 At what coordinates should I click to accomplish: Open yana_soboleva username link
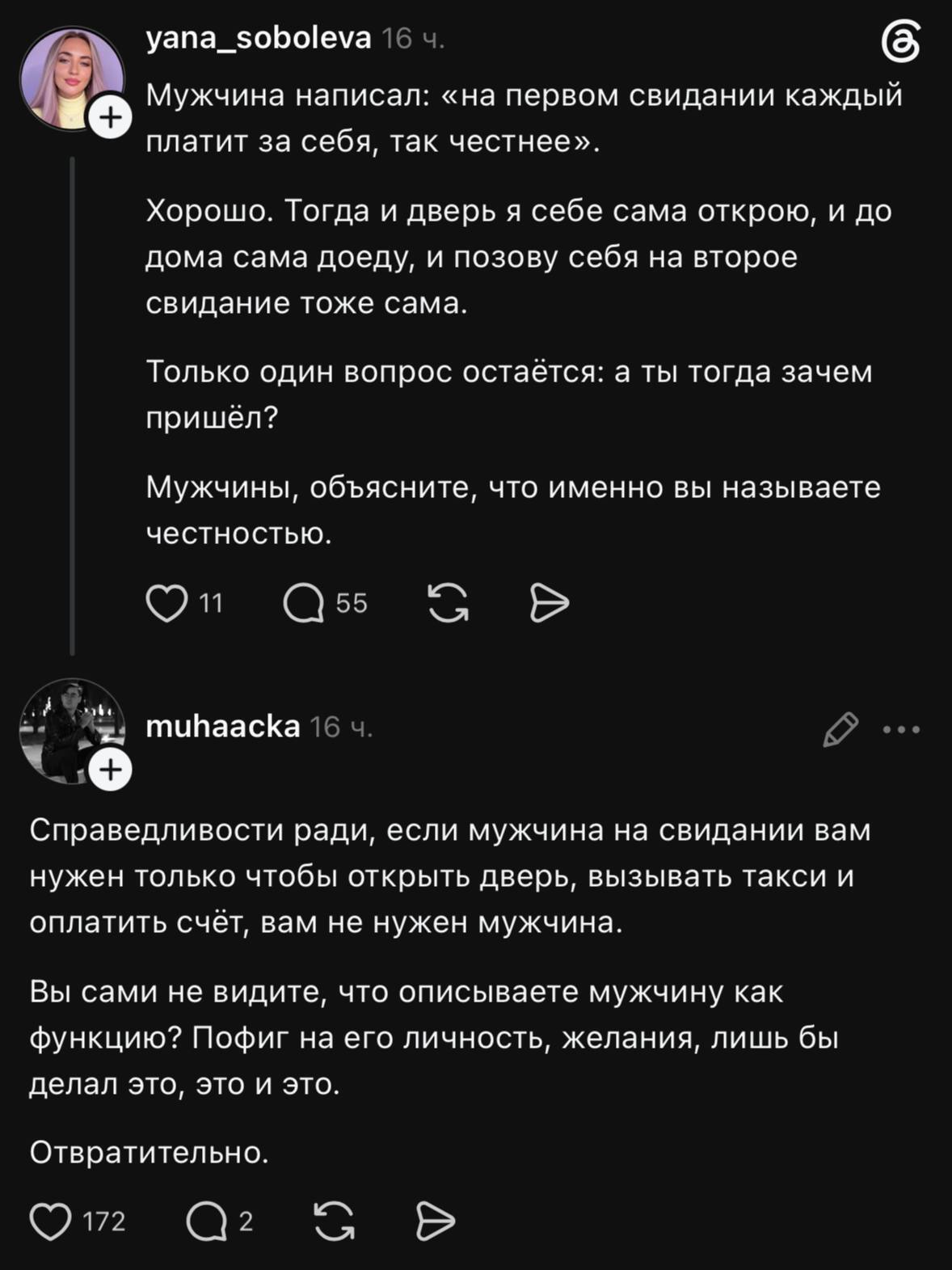259,37
